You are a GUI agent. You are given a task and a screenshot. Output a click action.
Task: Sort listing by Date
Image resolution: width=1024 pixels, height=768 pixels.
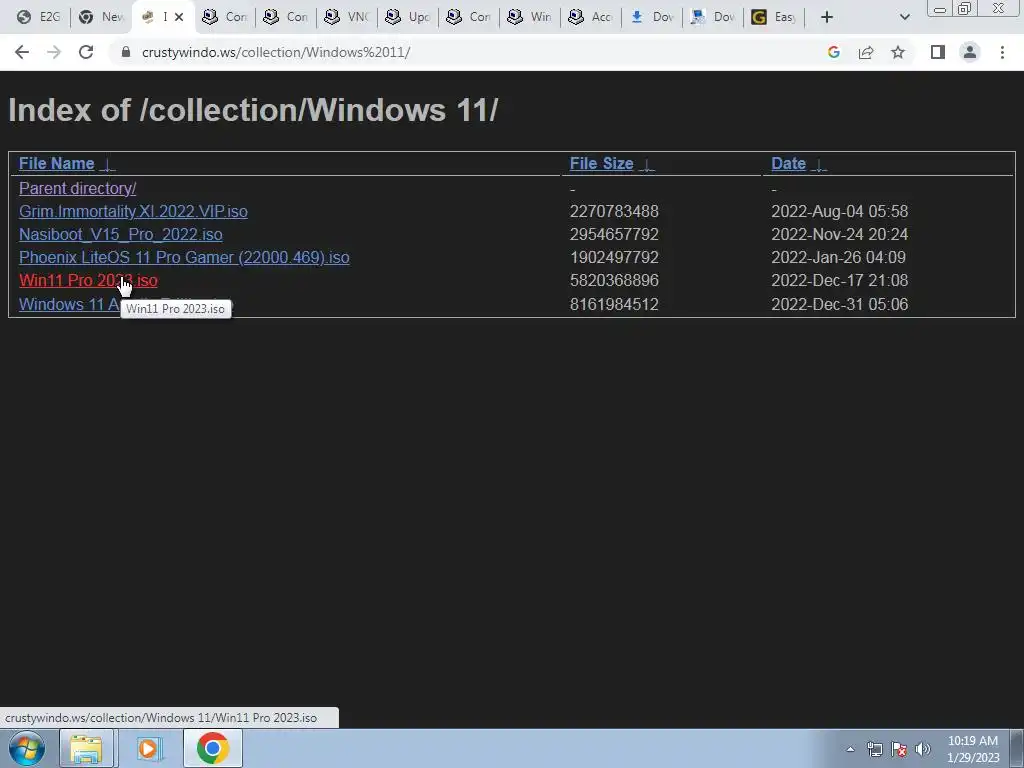pos(788,163)
